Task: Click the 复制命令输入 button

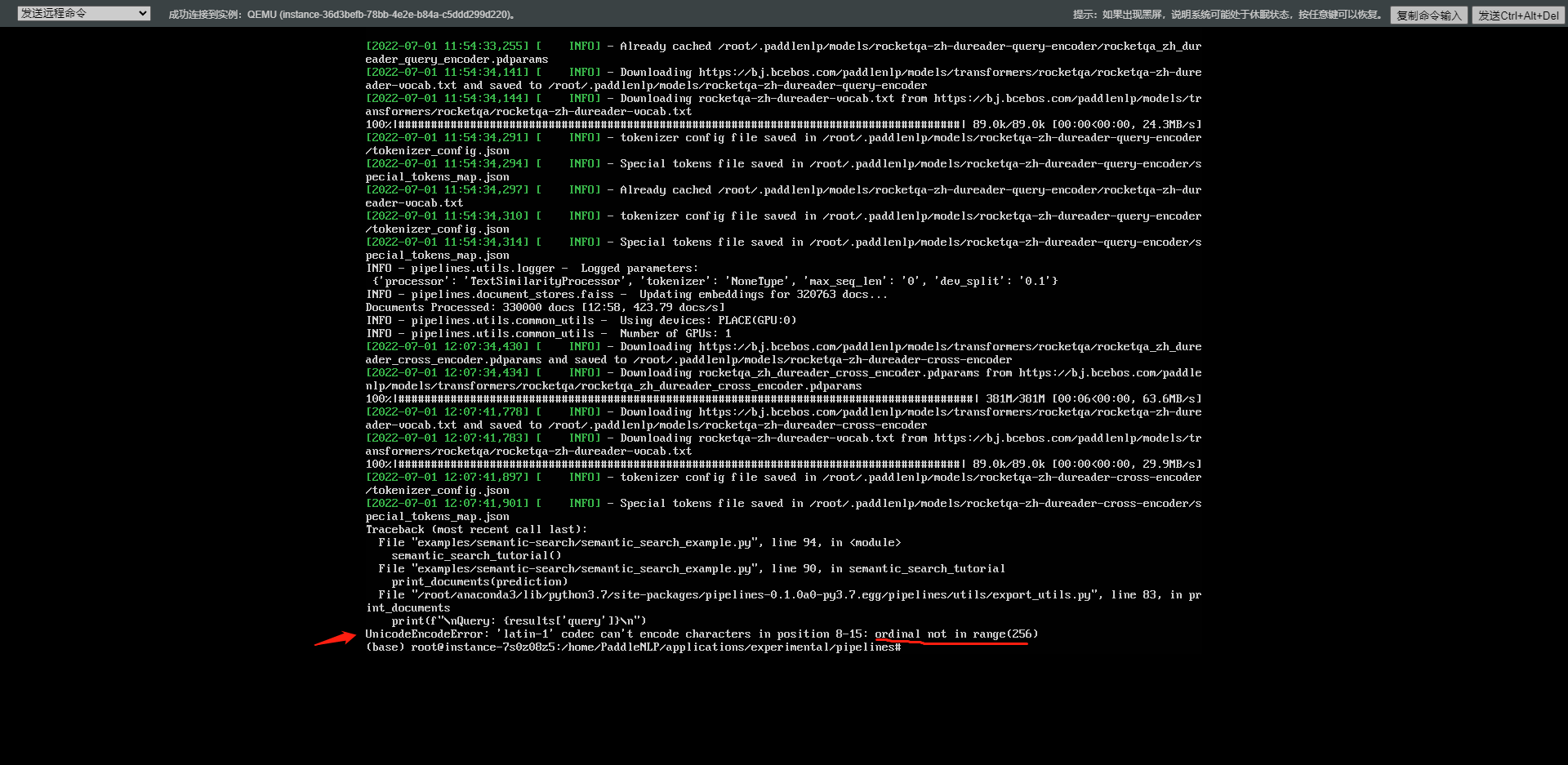Action: 1428,16
